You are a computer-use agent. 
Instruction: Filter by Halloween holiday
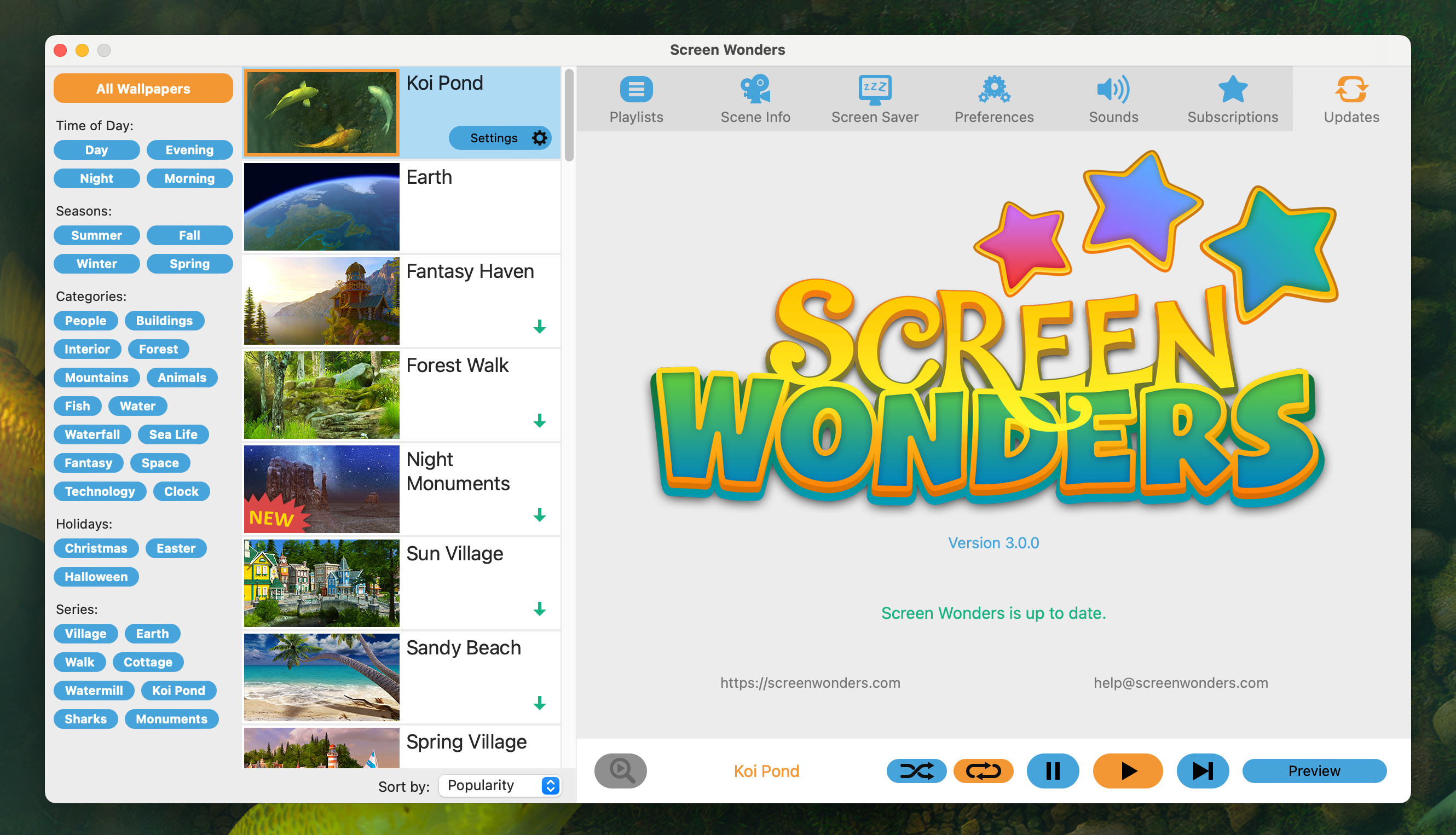(96, 577)
